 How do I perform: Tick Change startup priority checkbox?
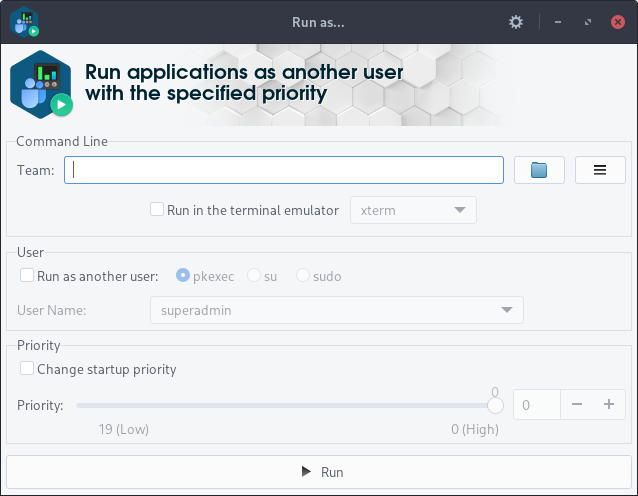27,369
